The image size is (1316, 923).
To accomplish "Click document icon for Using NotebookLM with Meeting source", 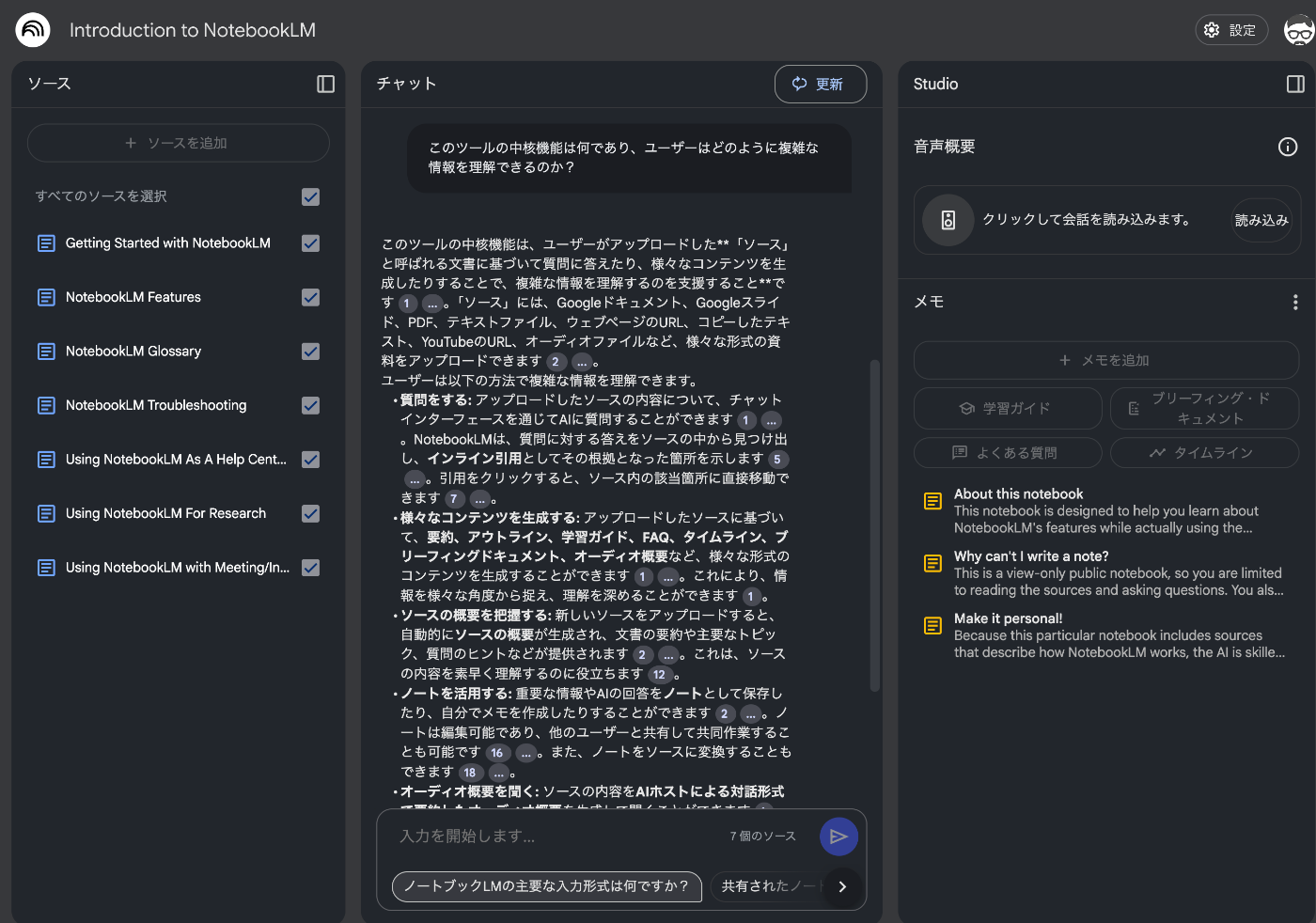I will point(46,568).
